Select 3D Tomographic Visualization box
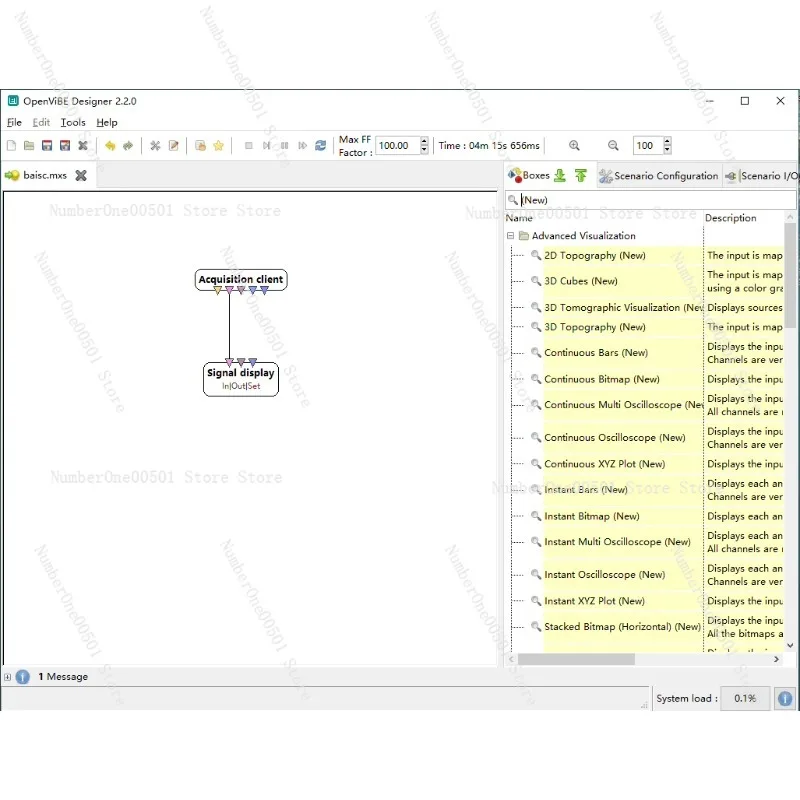800x800 pixels. point(623,308)
